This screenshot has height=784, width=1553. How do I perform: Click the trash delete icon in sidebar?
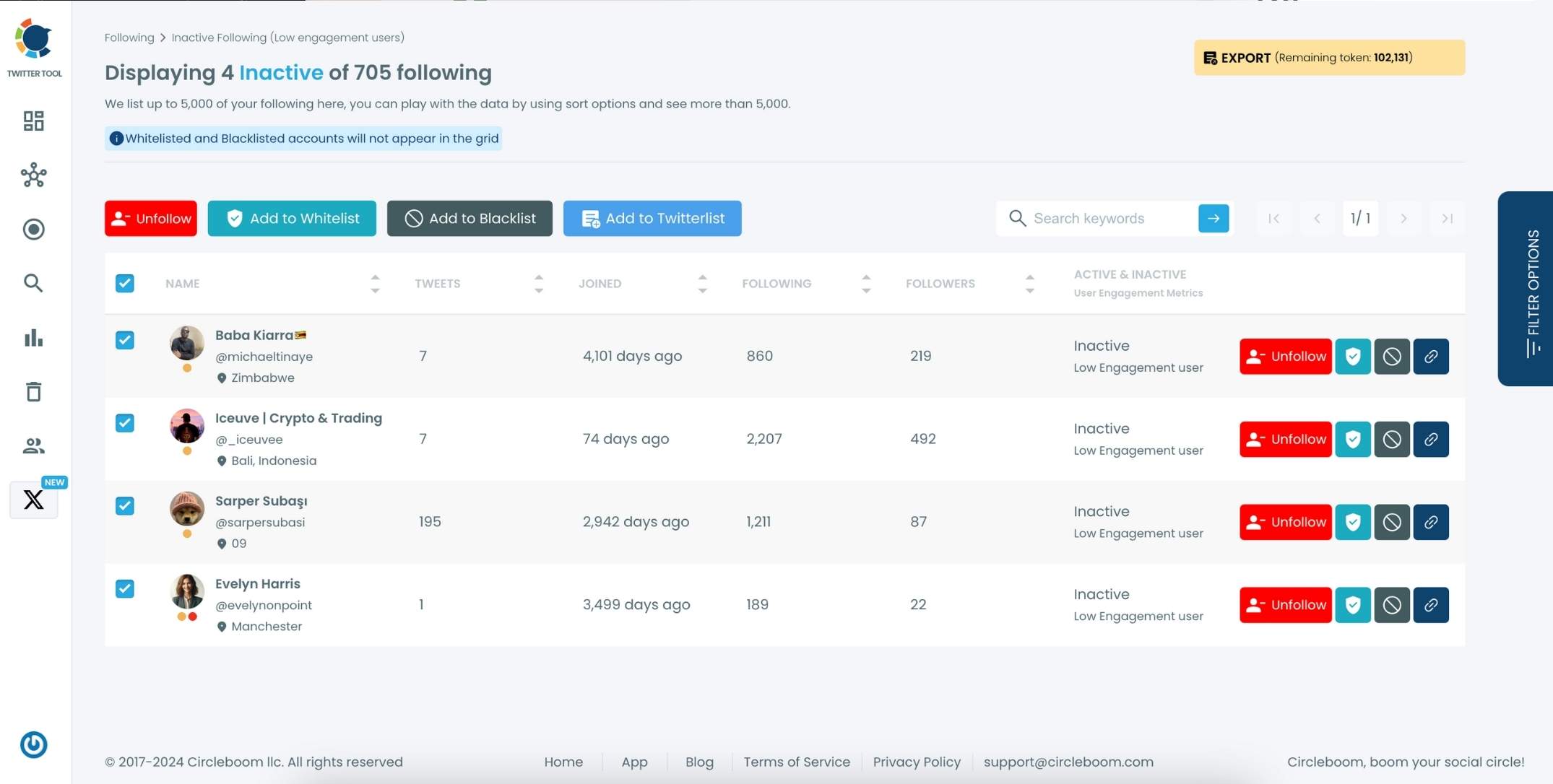click(x=33, y=392)
